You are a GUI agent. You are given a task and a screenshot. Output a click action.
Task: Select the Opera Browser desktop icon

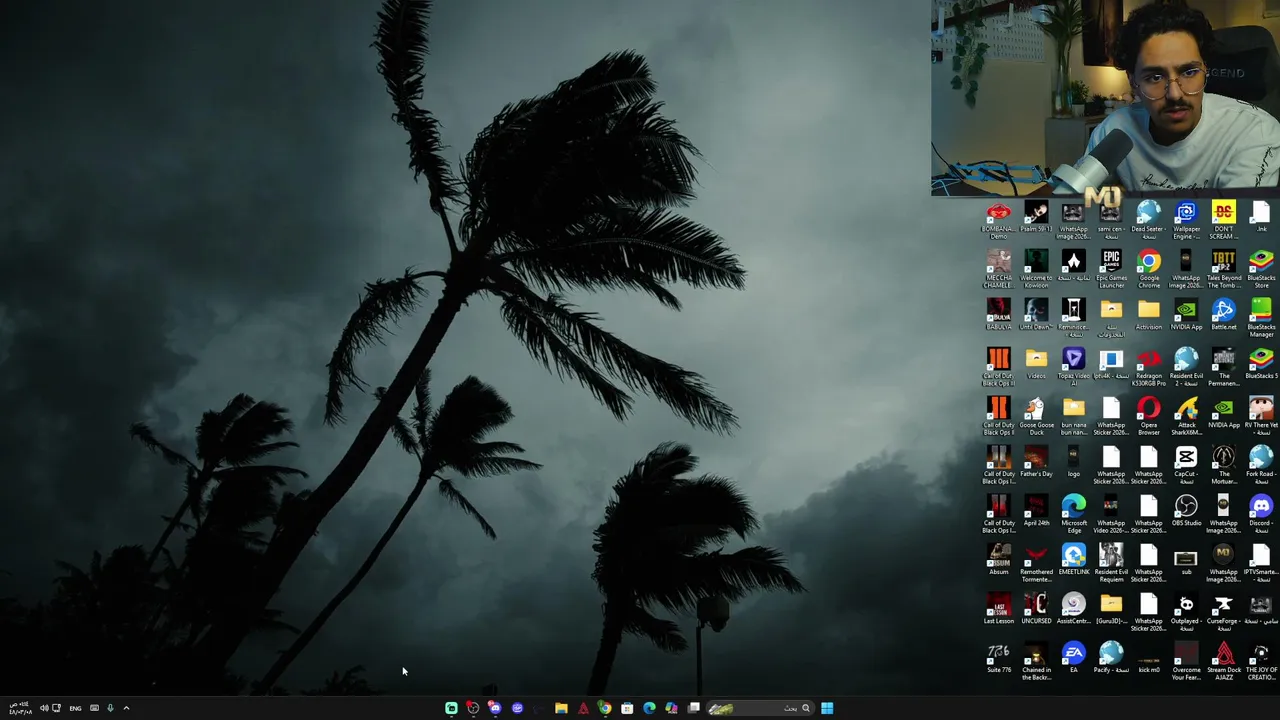[1148, 416]
